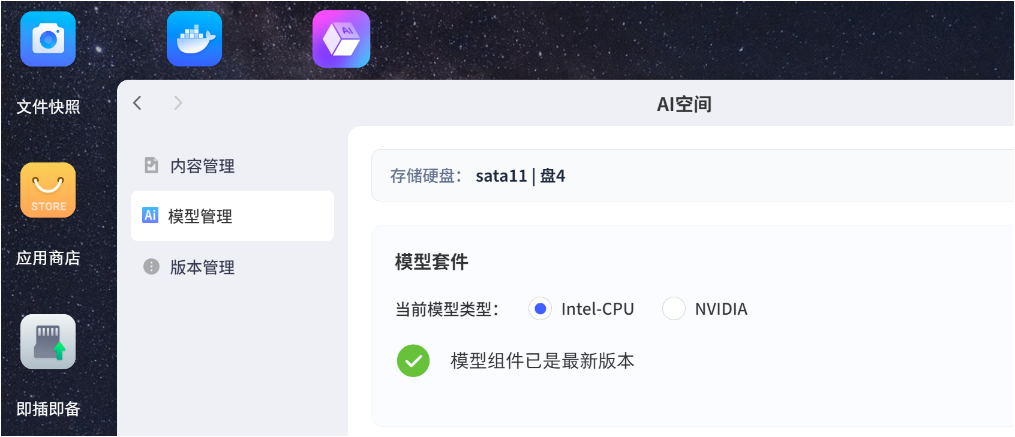Select the NVIDIA model type radio
The height and width of the screenshot is (437, 1015).
click(x=674, y=309)
